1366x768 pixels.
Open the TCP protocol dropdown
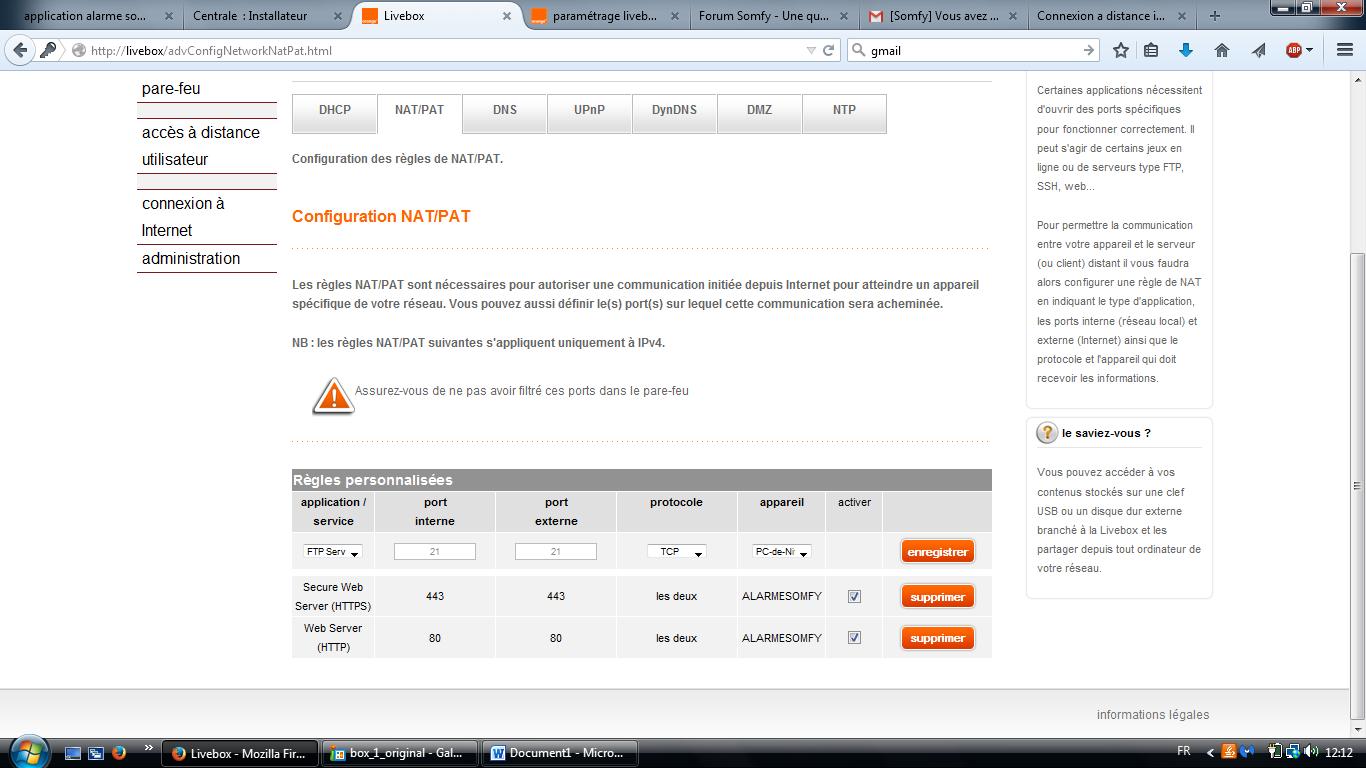(677, 552)
